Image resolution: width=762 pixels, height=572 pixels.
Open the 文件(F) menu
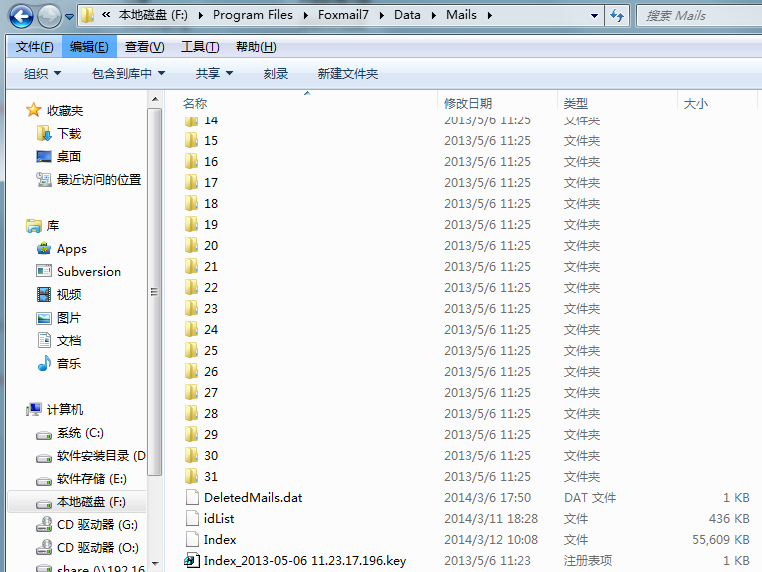(35, 47)
